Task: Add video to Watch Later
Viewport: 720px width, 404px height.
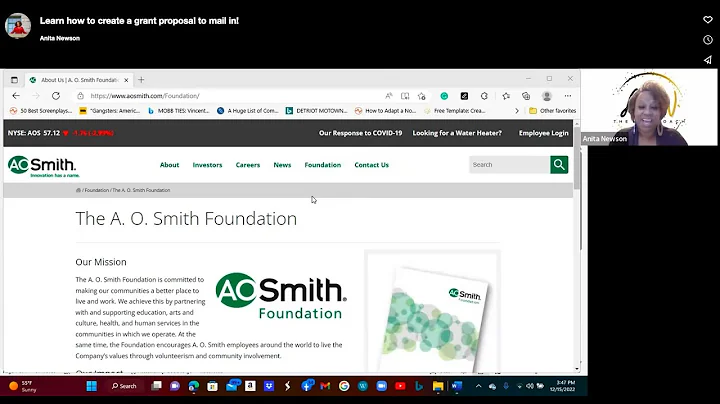Action: 708,40
